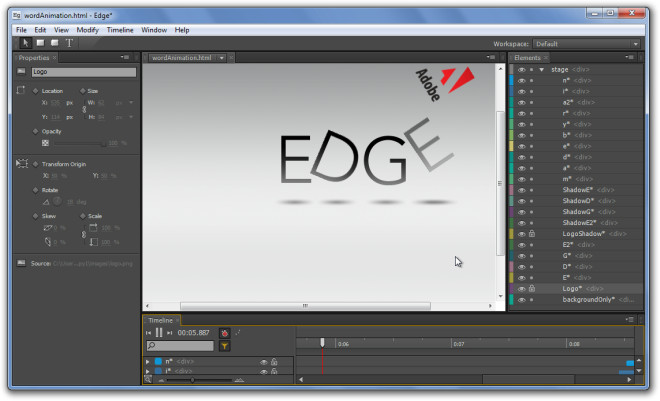
Task: Switch to the Timeline panel tab
Action: [x=160, y=320]
